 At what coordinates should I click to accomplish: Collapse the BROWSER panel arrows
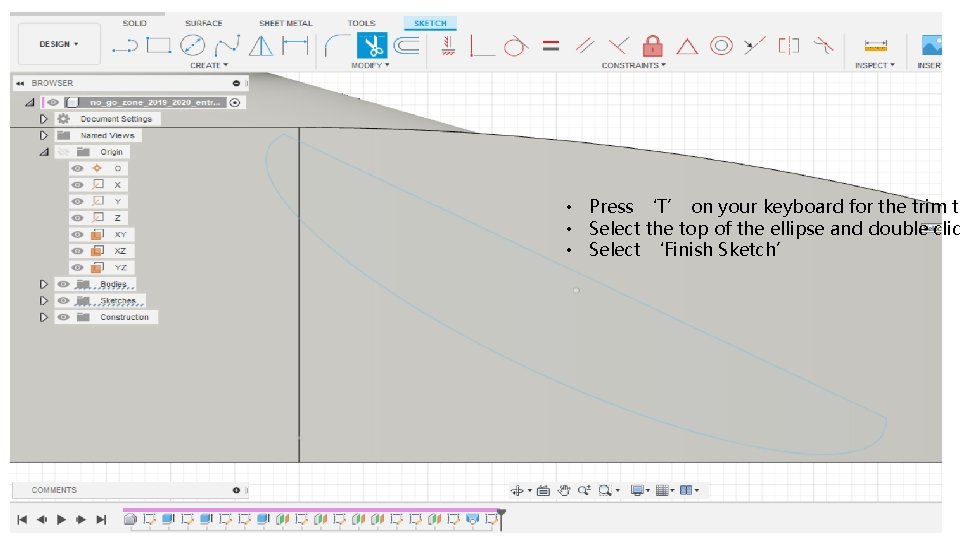pyautogui.click(x=20, y=83)
